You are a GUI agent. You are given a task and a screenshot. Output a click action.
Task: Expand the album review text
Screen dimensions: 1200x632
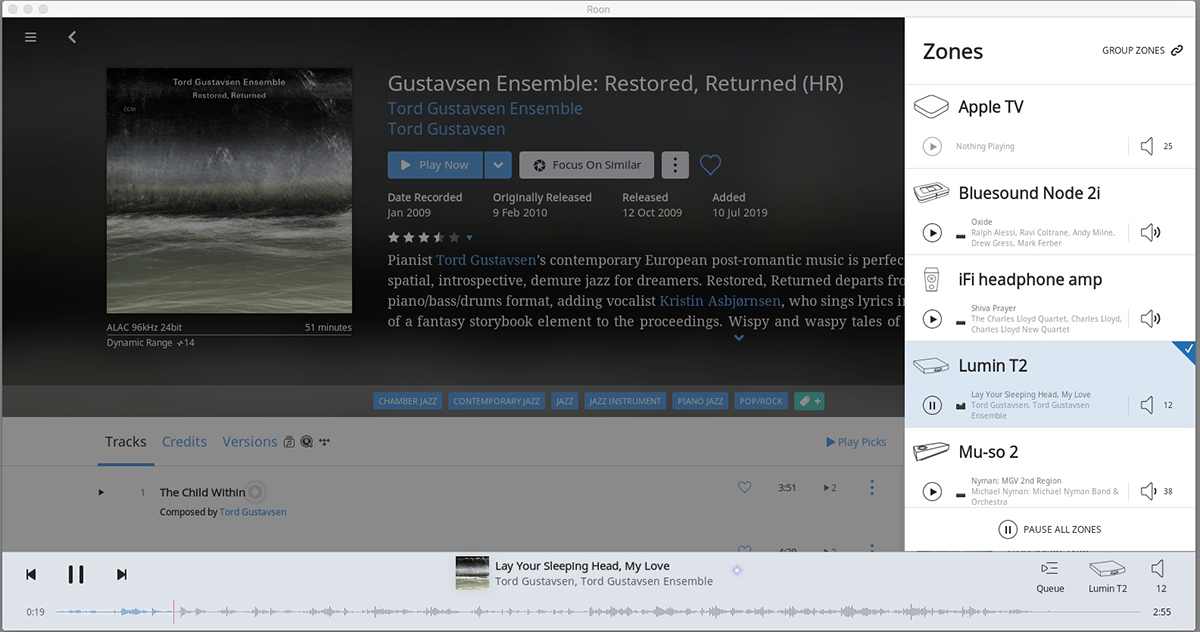739,339
